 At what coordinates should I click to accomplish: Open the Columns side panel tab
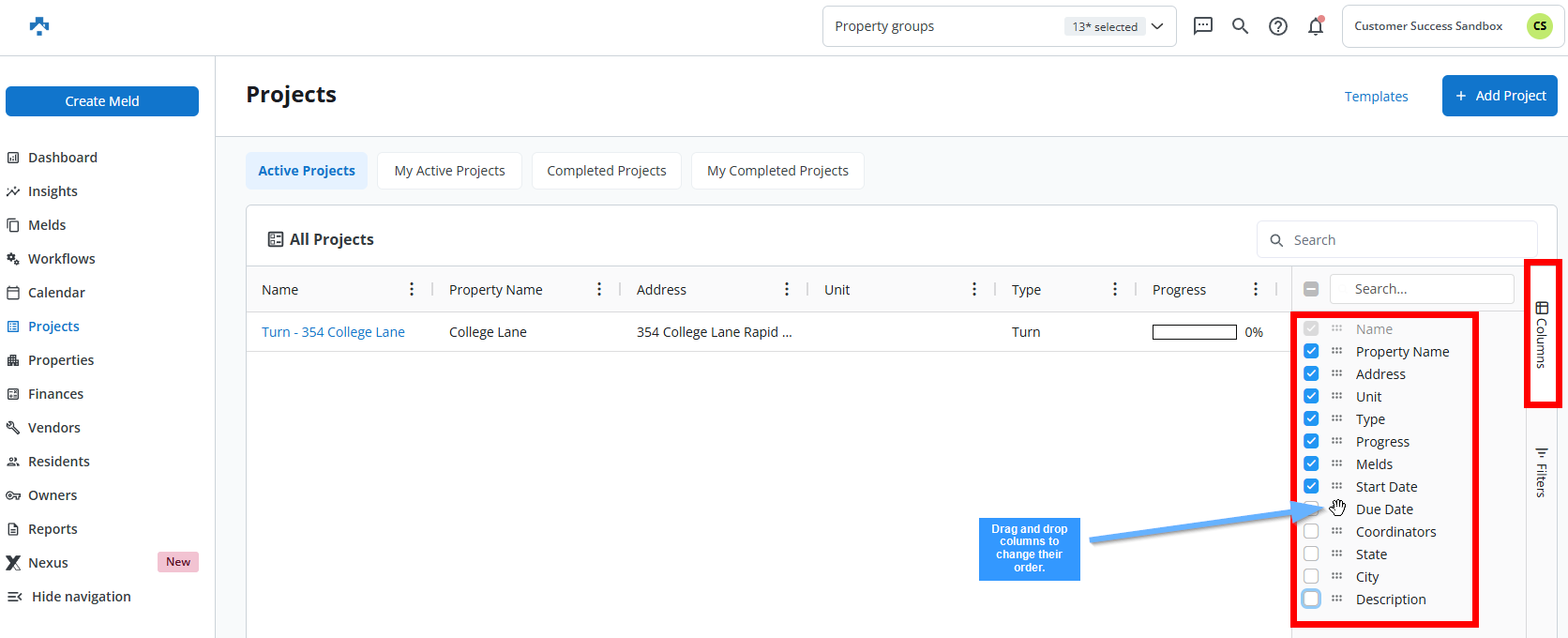point(1541,334)
